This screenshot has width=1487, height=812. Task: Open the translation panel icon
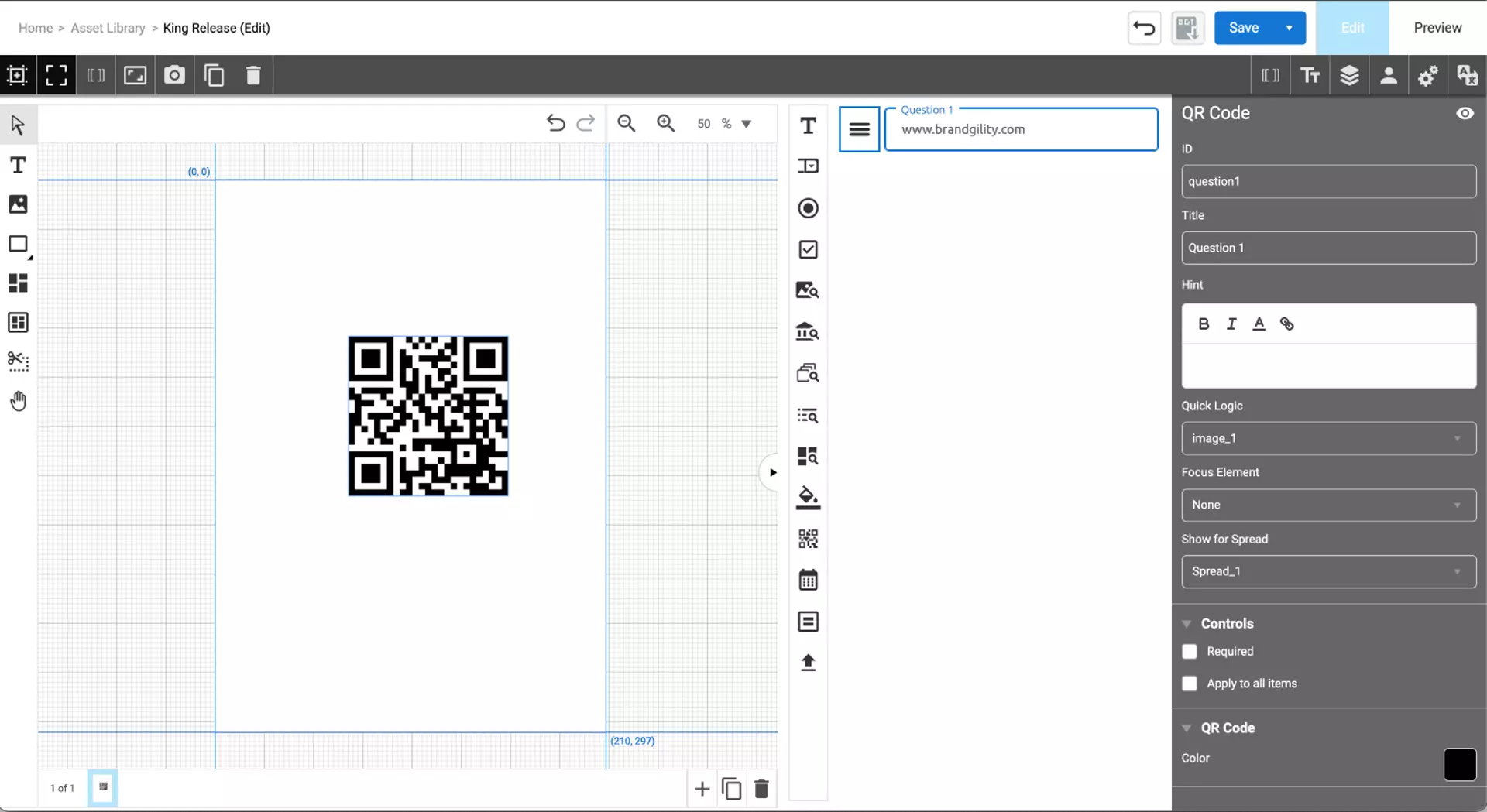[x=1467, y=75]
